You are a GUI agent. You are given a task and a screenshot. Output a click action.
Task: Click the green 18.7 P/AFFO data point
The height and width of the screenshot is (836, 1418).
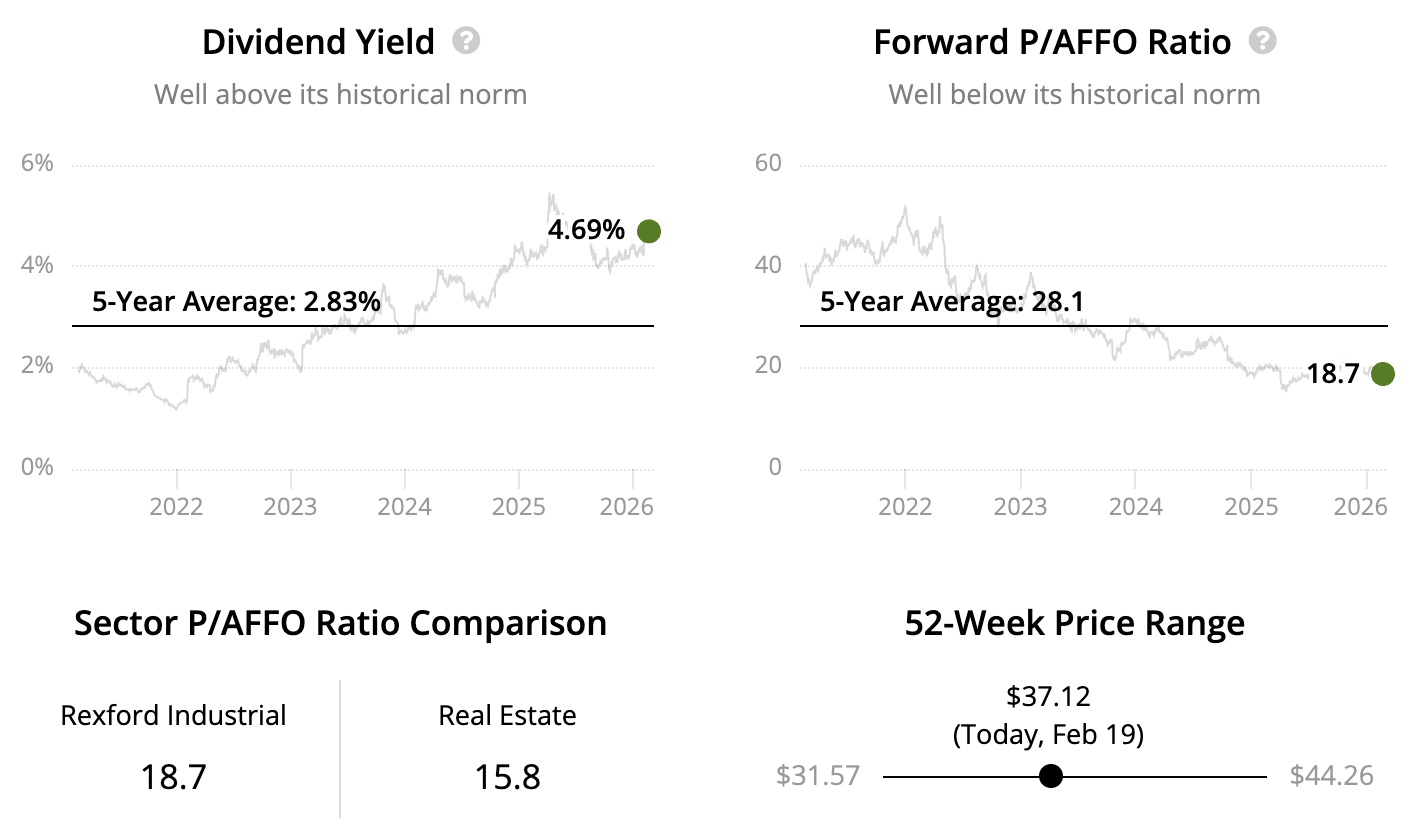[1383, 374]
